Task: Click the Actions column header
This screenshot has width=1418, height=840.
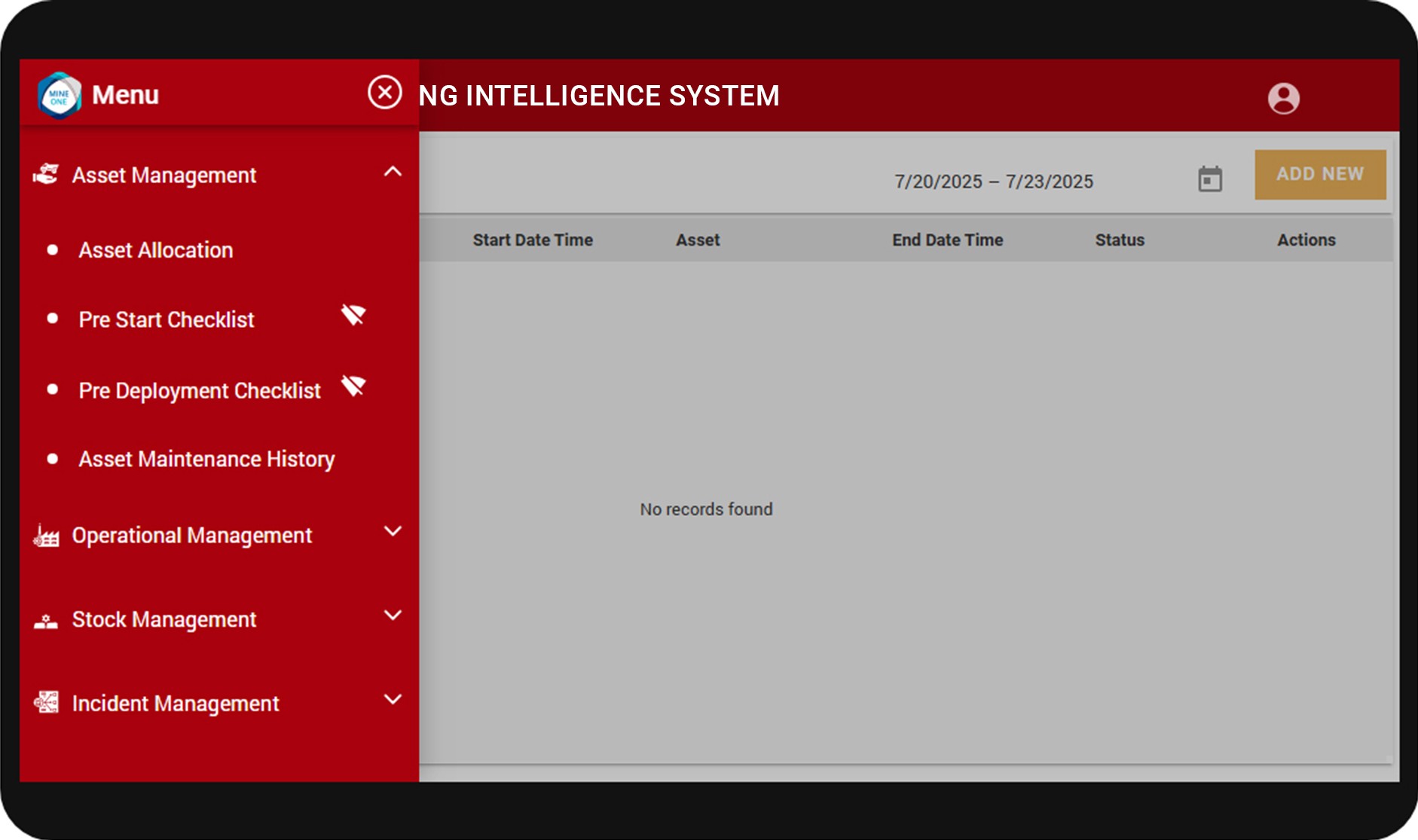Action: pyautogui.click(x=1306, y=240)
